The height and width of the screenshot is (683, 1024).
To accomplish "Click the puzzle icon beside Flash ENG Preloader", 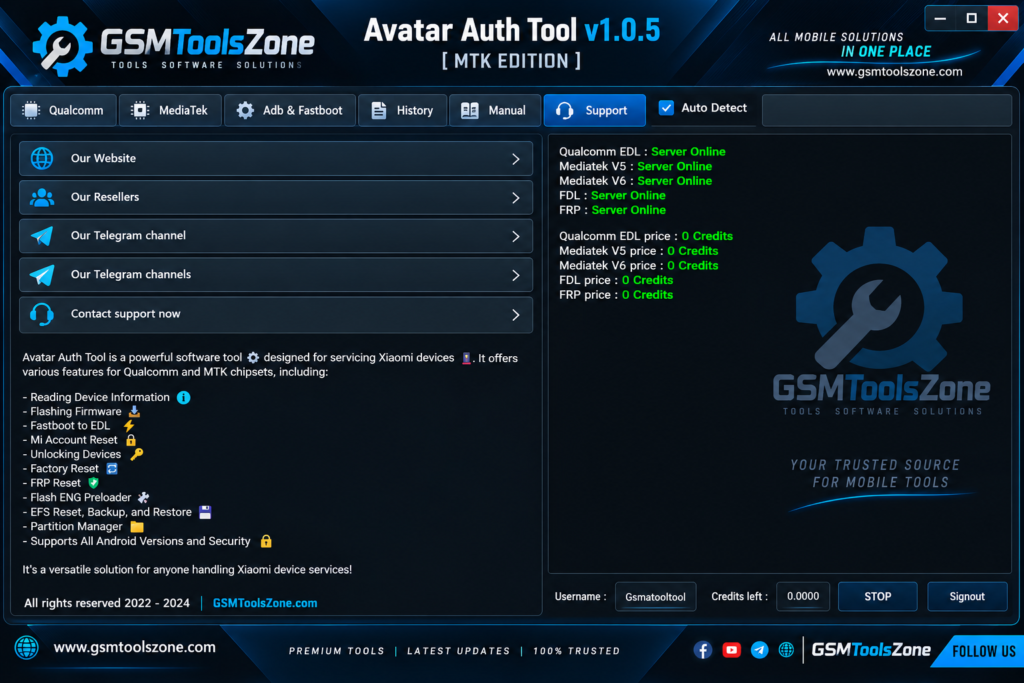I will [x=144, y=498].
